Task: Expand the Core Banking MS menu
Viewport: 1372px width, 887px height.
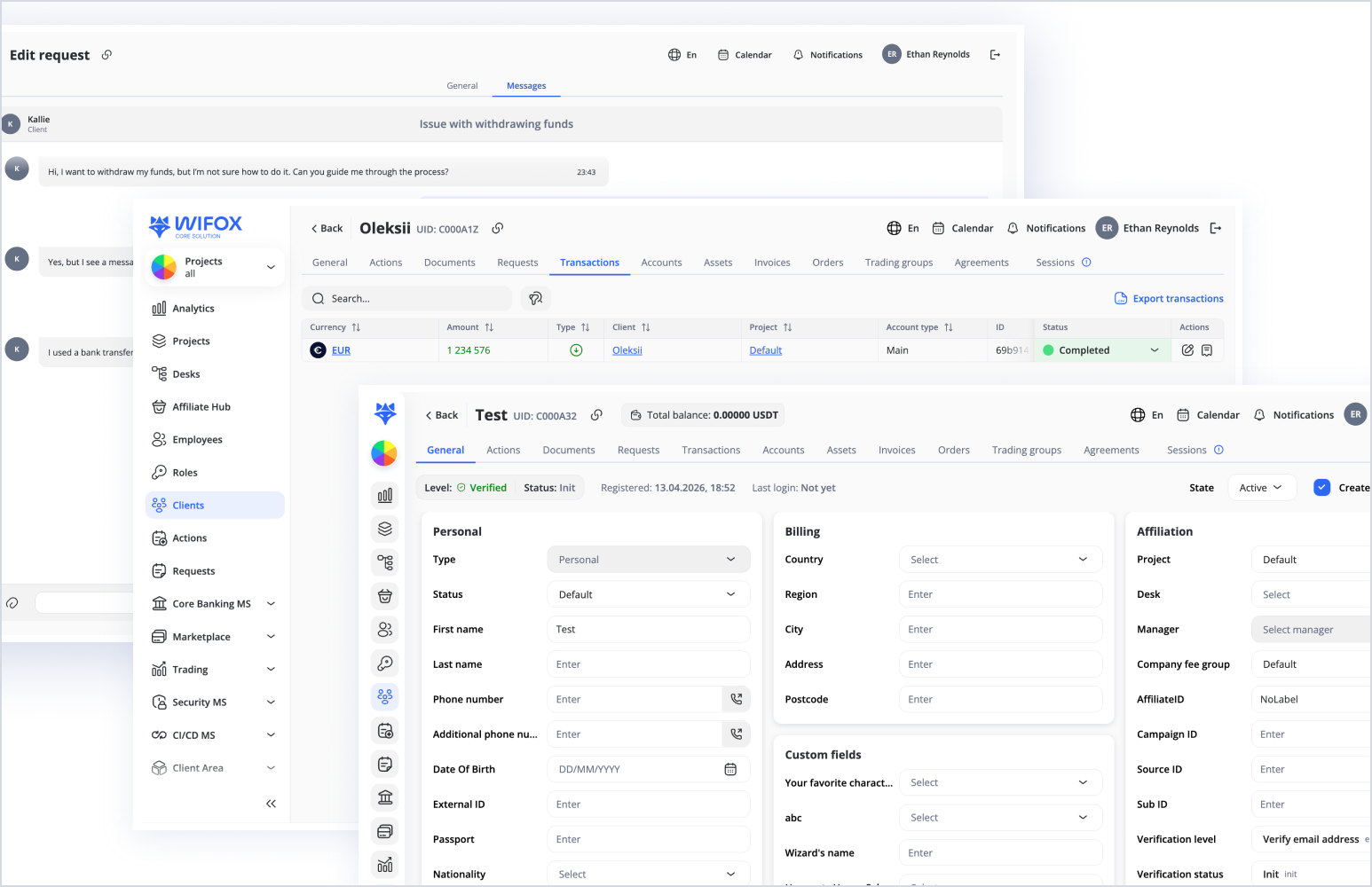Action: point(271,604)
